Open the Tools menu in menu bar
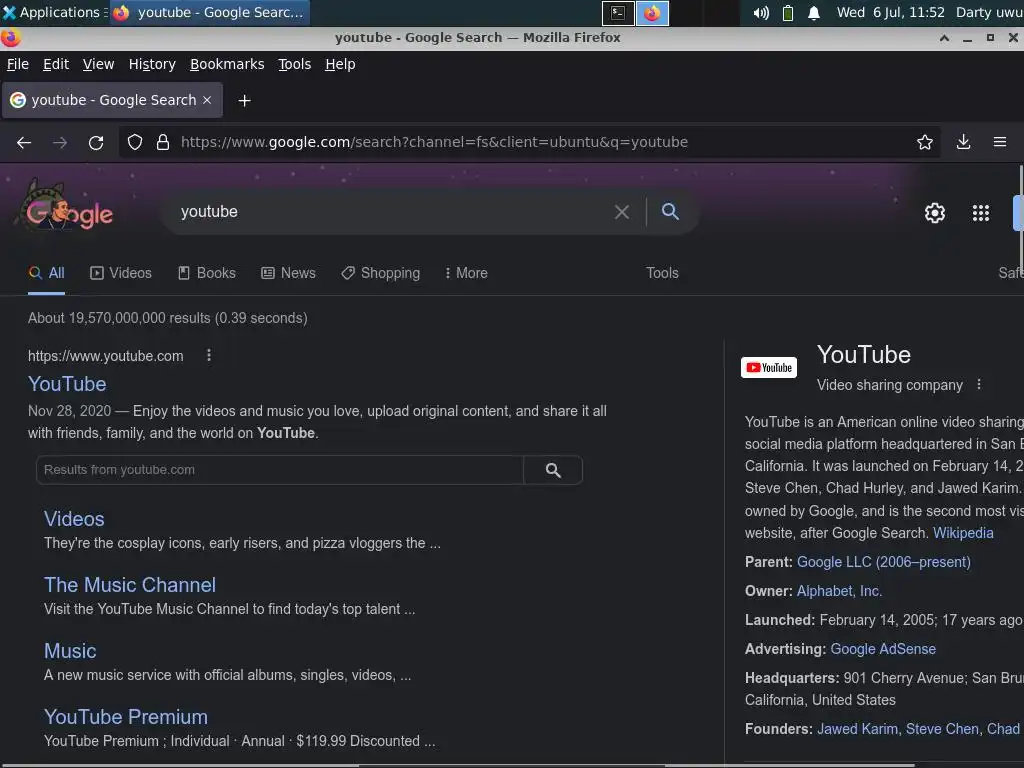1024x768 pixels. [x=295, y=64]
